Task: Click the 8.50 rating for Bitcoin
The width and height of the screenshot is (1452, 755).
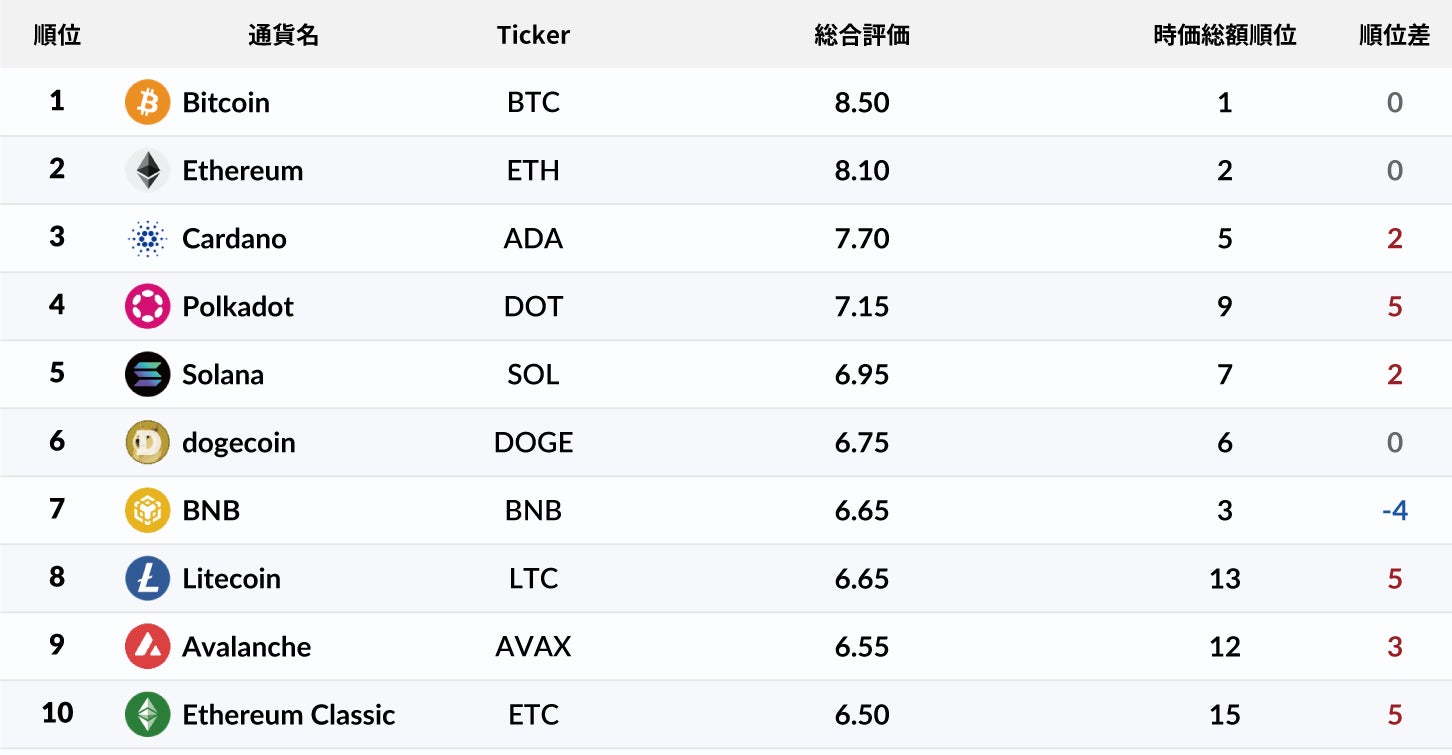Action: click(862, 103)
